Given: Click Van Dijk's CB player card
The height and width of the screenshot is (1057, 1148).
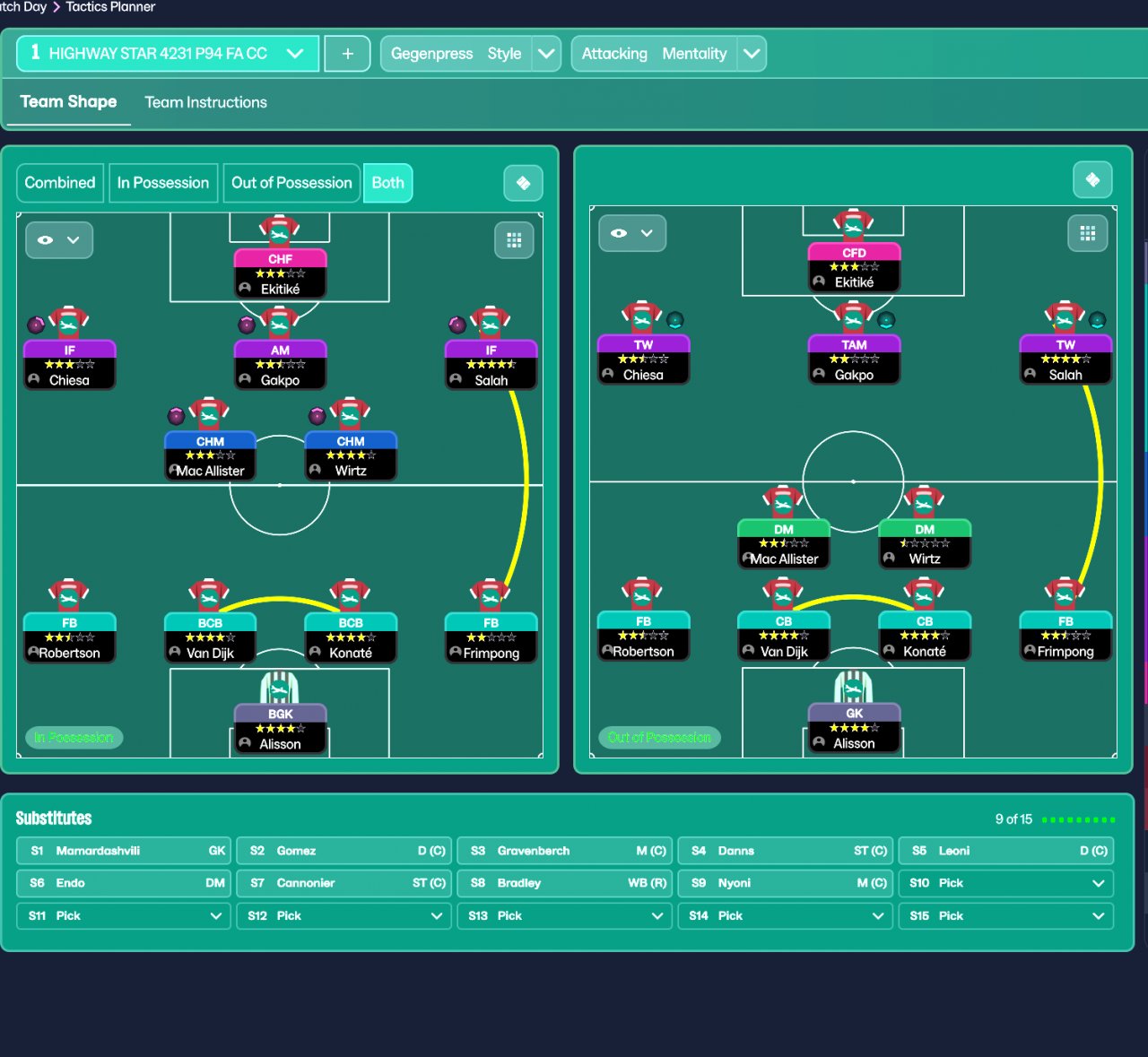Looking at the screenshot, I should [784, 637].
